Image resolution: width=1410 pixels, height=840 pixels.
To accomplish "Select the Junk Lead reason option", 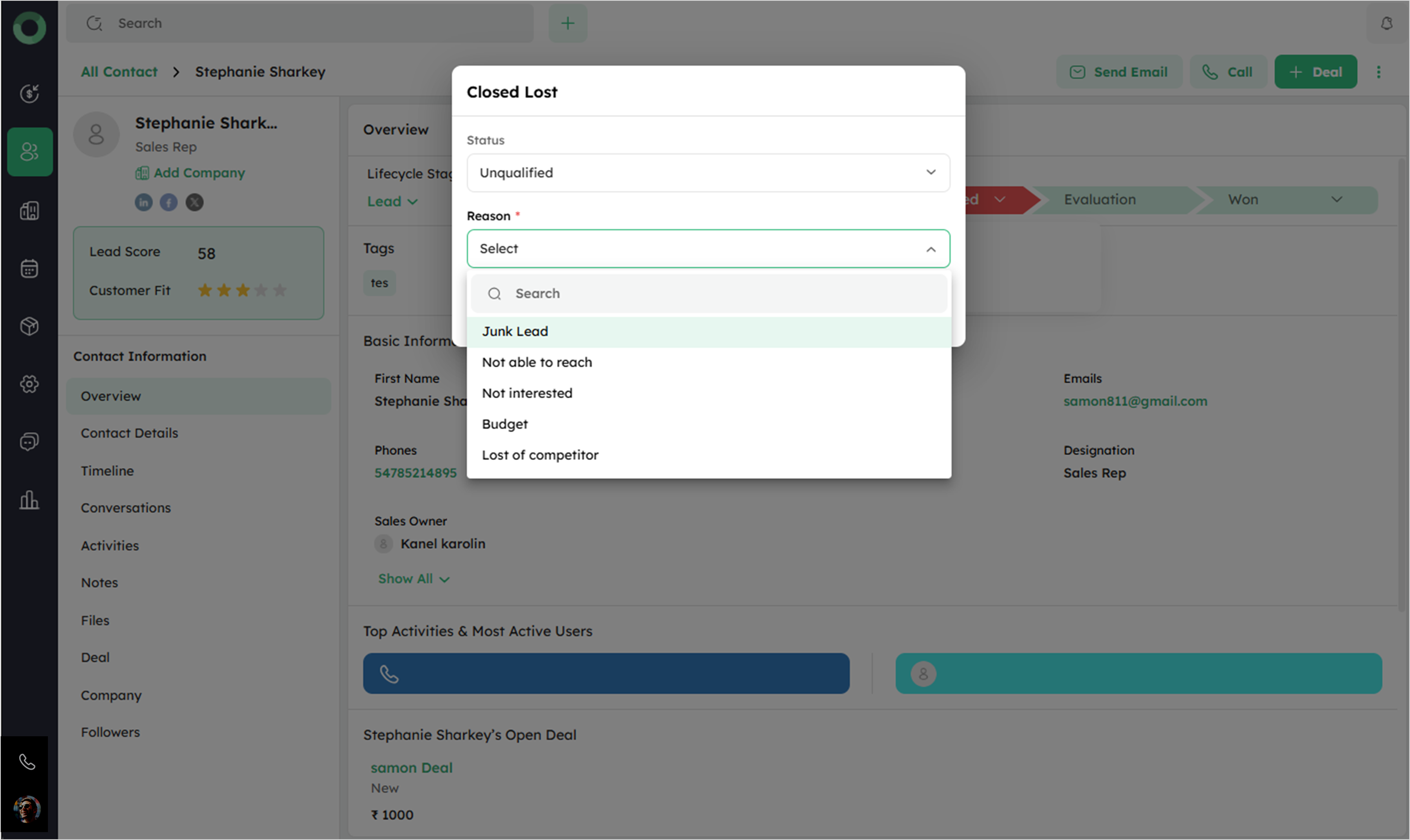I will [x=515, y=331].
